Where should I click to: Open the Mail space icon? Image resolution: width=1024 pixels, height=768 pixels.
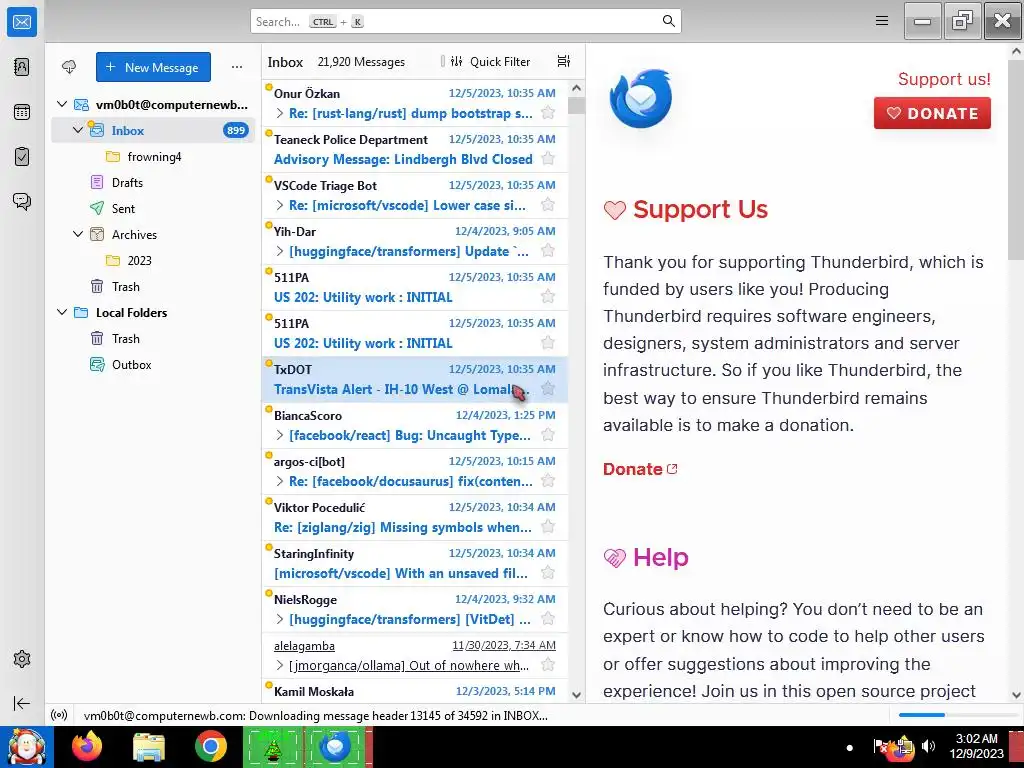pos(22,22)
